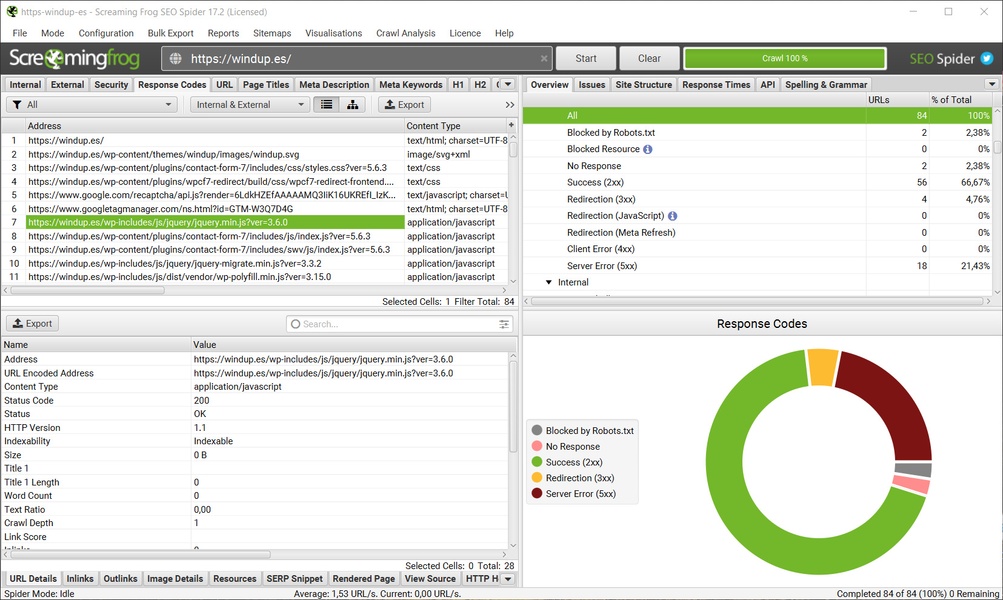Screen dimensions: 1003x600
Task: Open the Help menu
Action: tap(504, 33)
